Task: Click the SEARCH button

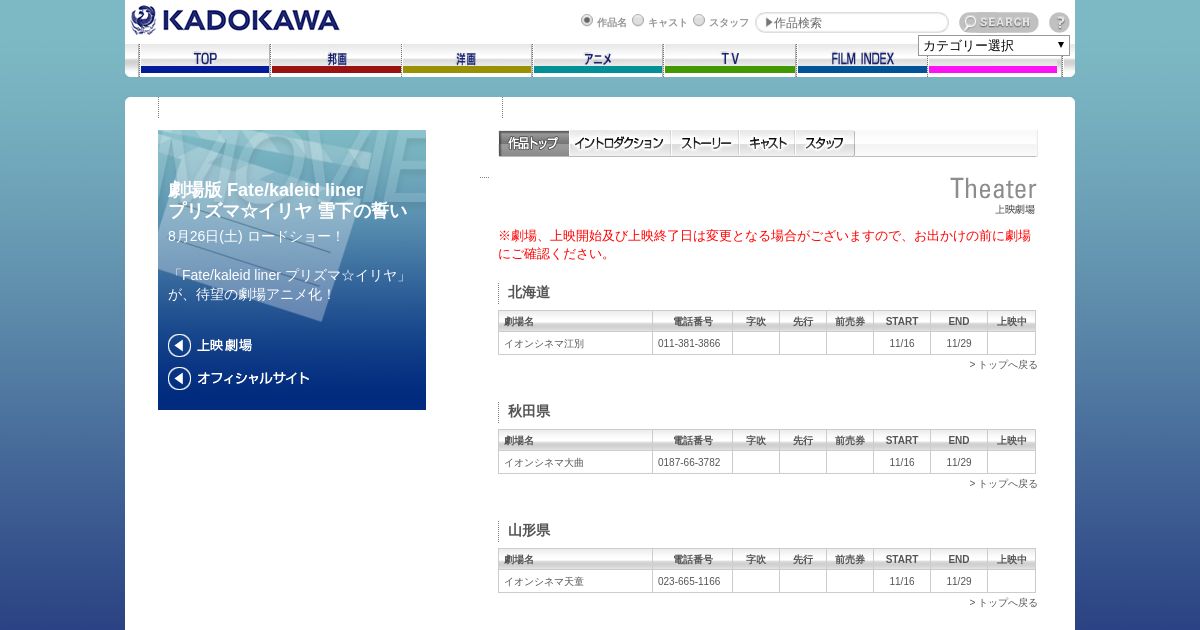Action: click(998, 22)
